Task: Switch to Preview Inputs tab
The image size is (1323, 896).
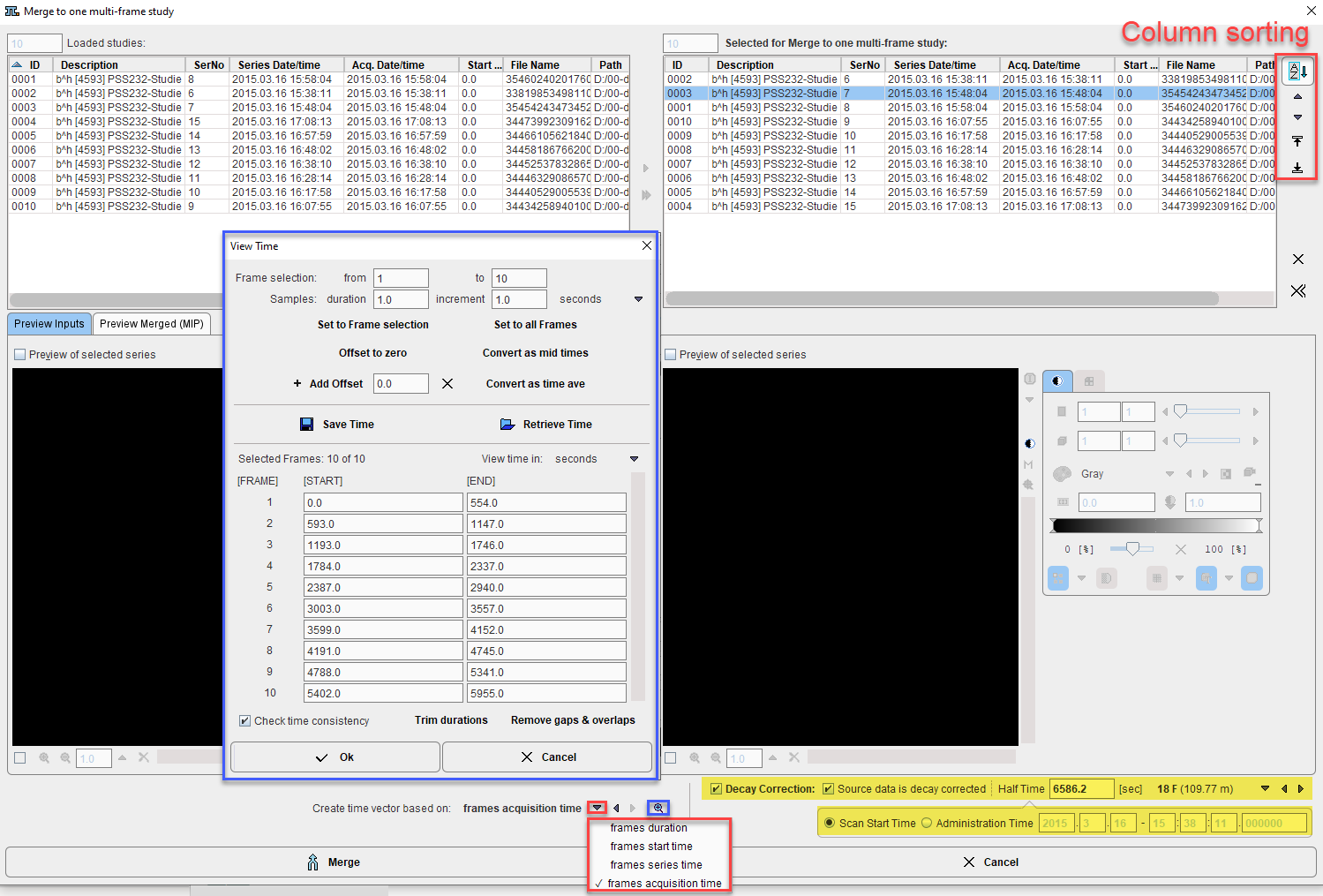Action: (49, 324)
